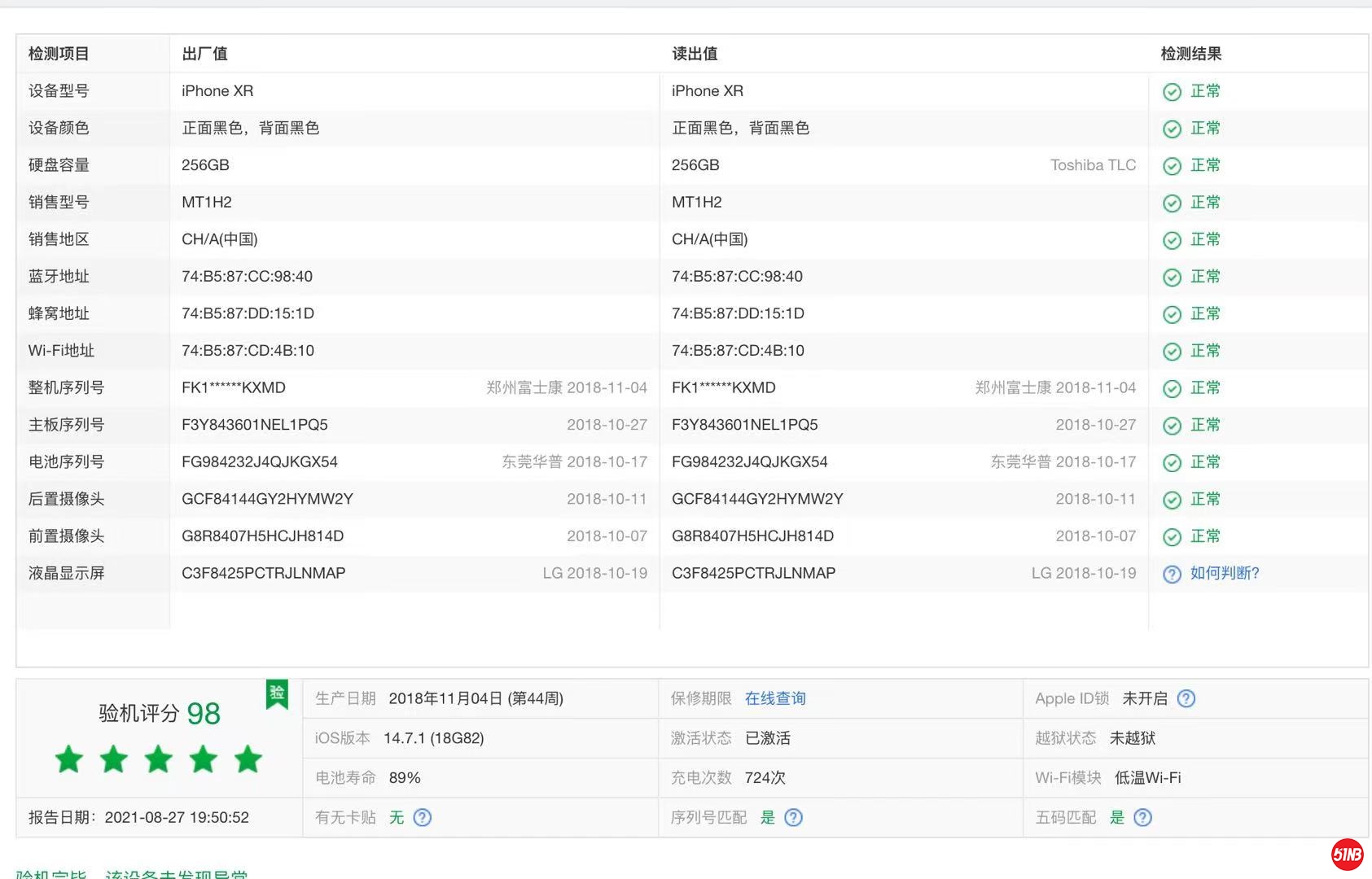Click the 正常 status for 蓝牙地址

pyautogui.click(x=1205, y=277)
